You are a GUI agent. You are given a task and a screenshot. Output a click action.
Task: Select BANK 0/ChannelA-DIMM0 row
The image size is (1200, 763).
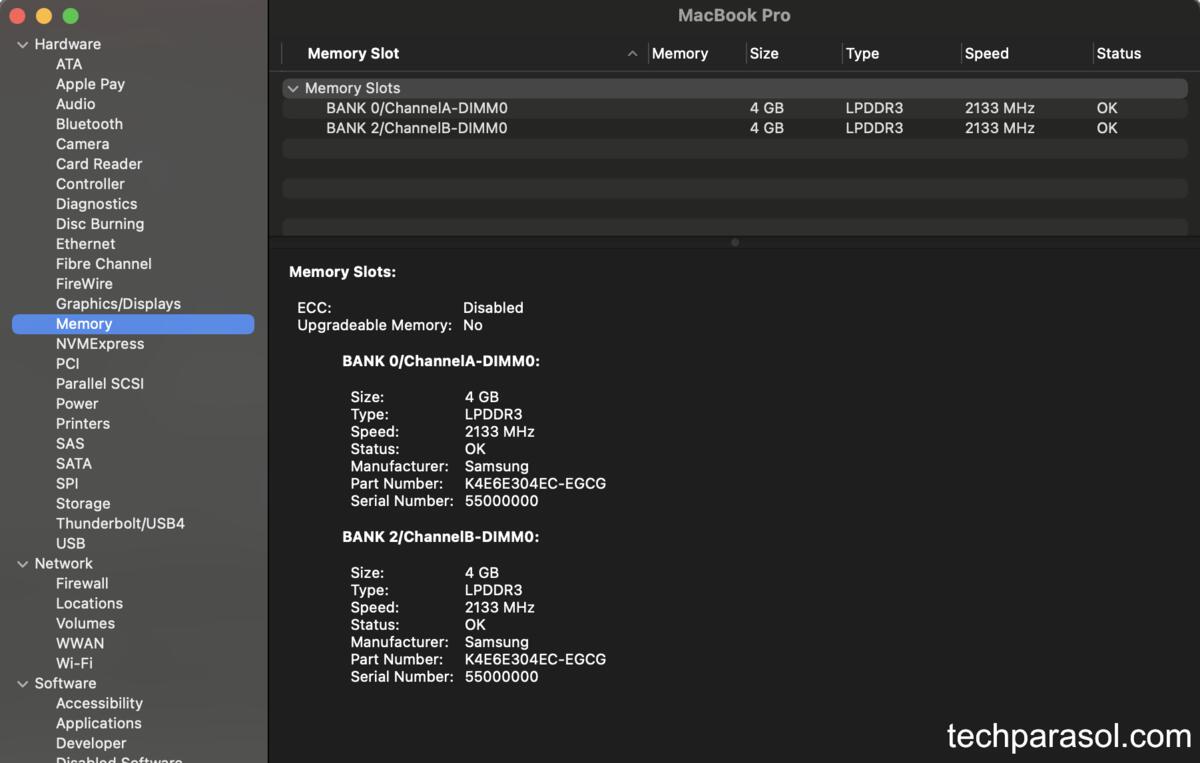(x=416, y=108)
